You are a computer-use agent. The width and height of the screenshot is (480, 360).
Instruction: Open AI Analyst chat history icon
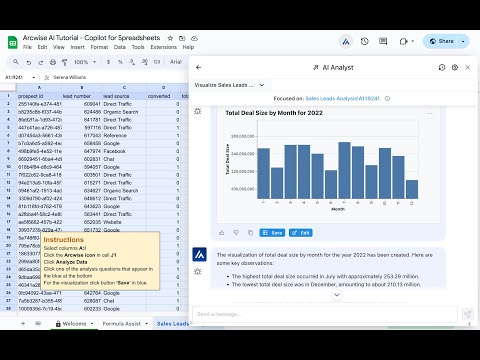(x=442, y=67)
